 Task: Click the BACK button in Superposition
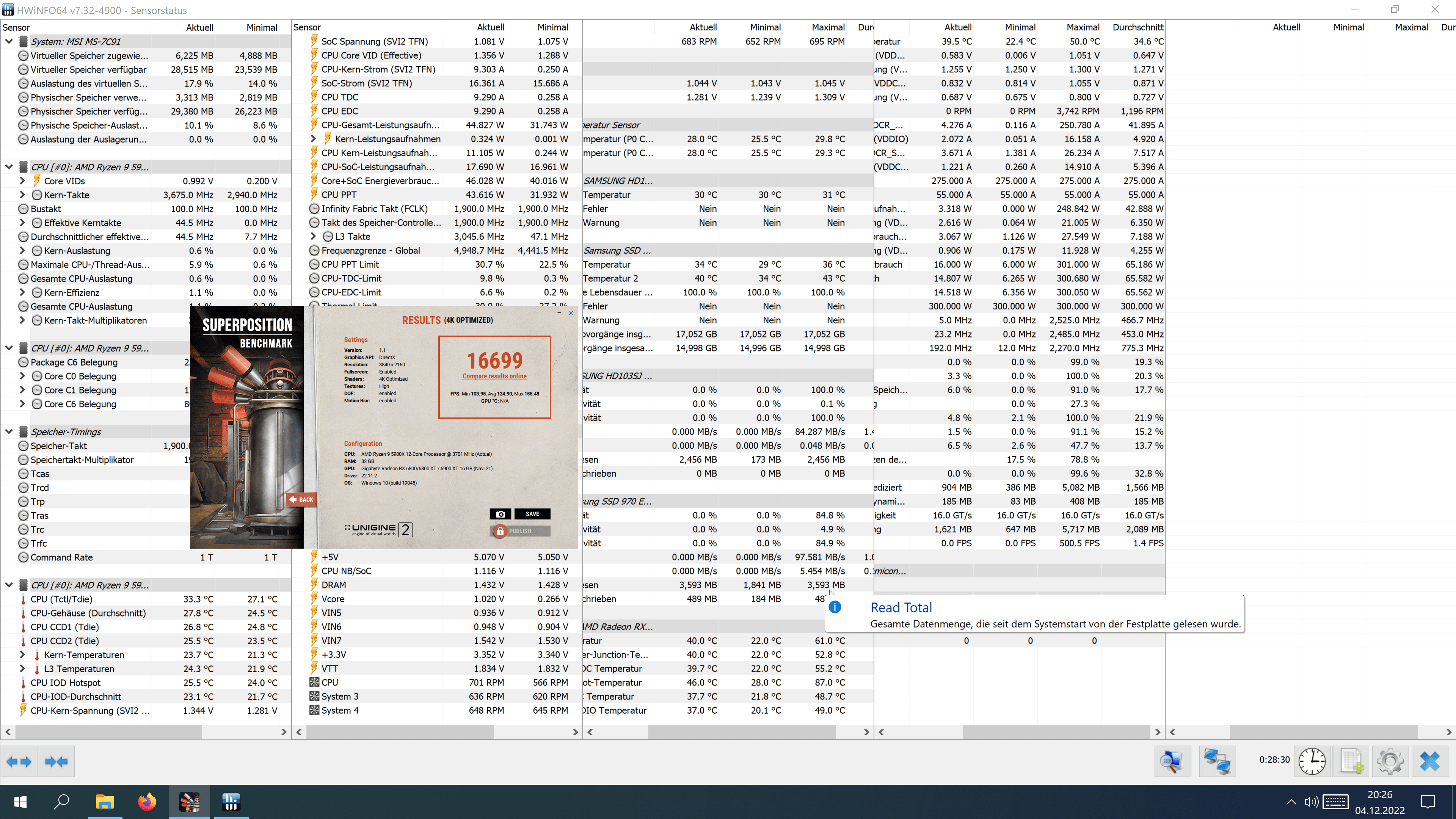(301, 499)
